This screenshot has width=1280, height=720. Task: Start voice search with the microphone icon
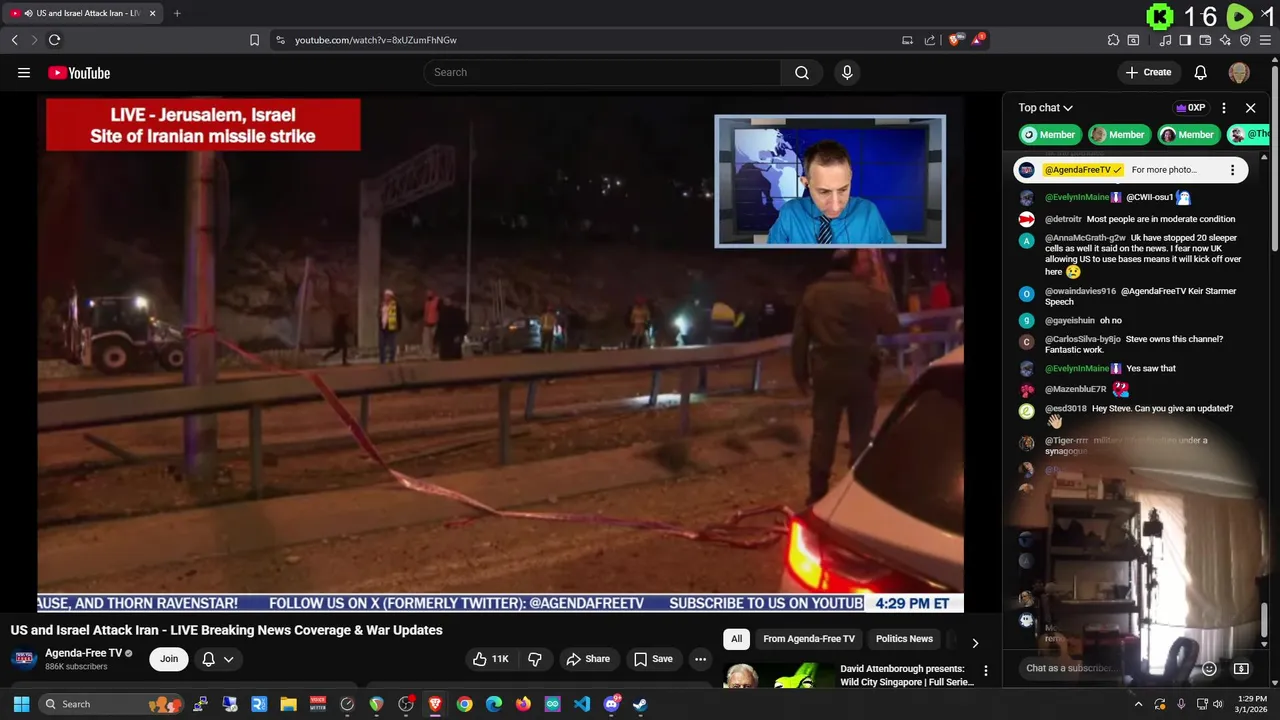pyautogui.click(x=847, y=72)
